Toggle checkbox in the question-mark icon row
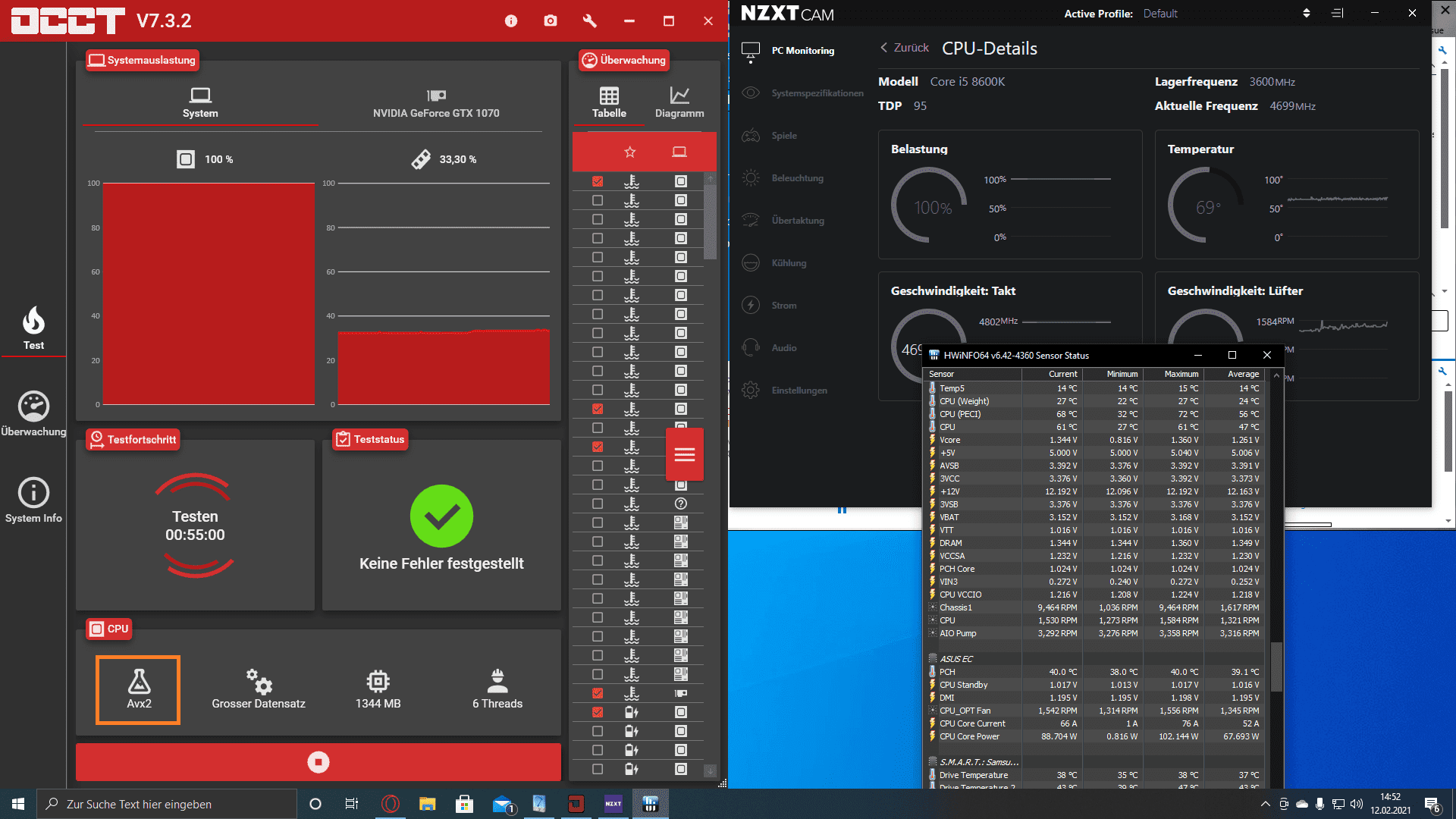Viewport: 1456px width, 819px height. pyautogui.click(x=598, y=504)
